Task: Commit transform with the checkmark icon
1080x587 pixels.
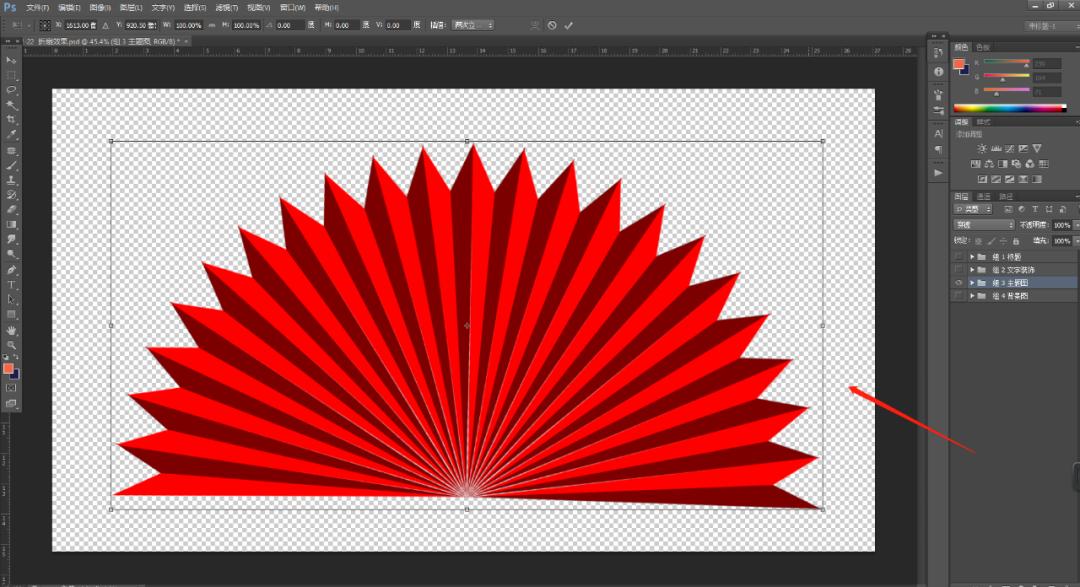Action: (x=569, y=25)
